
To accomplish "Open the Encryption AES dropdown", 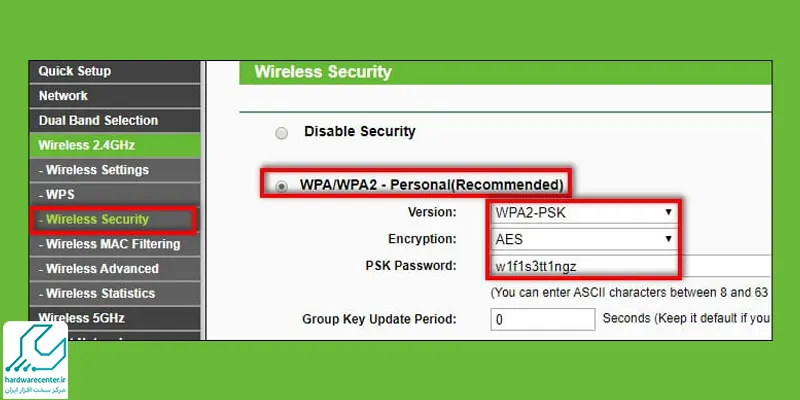I will click(x=583, y=240).
